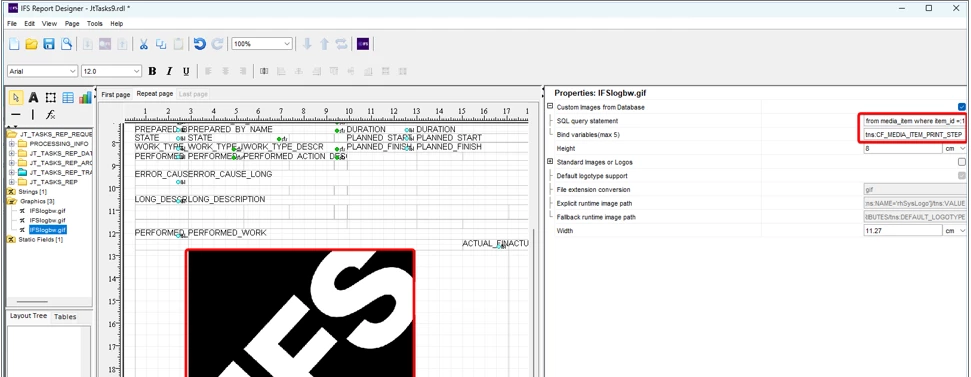This screenshot has height=377, width=971.
Task: Click the Width value 11.27 field
Action: point(903,230)
